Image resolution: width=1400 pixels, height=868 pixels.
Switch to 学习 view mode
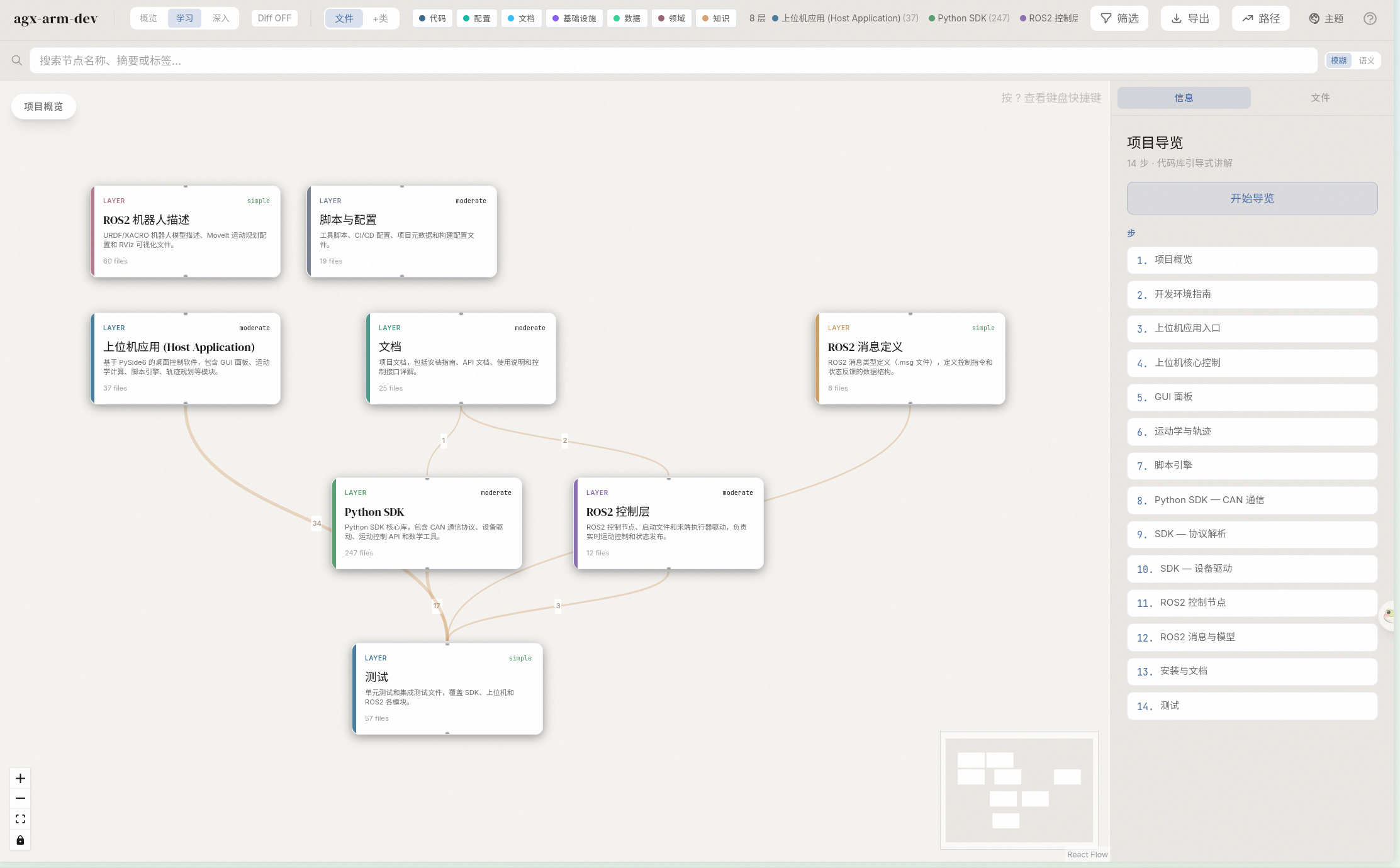[184, 18]
